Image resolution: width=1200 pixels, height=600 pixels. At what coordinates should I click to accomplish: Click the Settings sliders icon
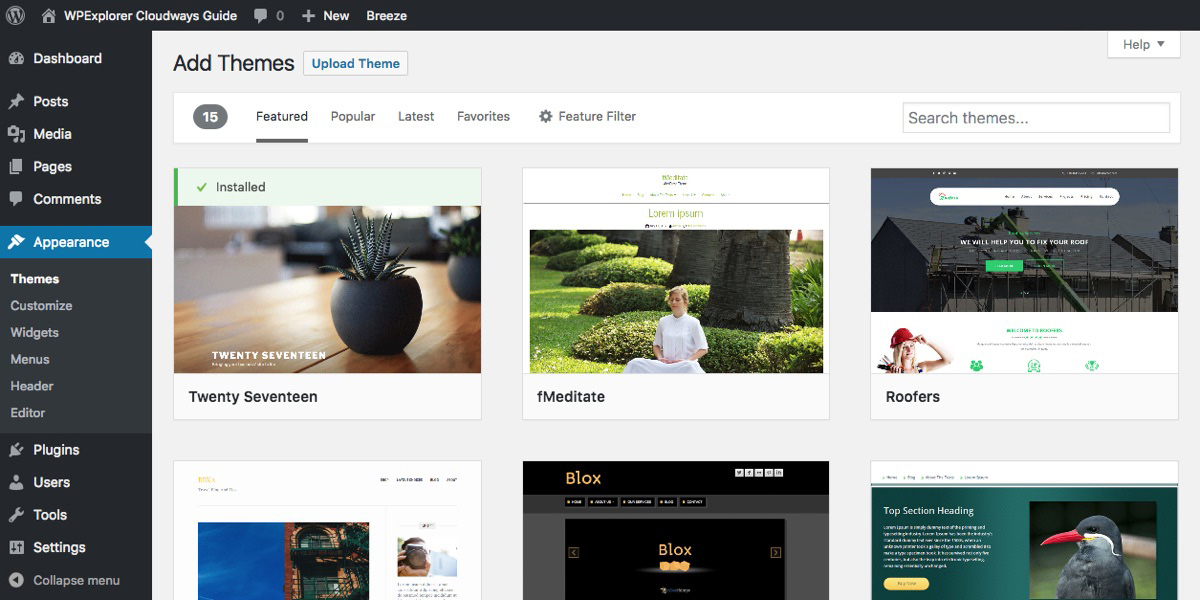coord(16,547)
